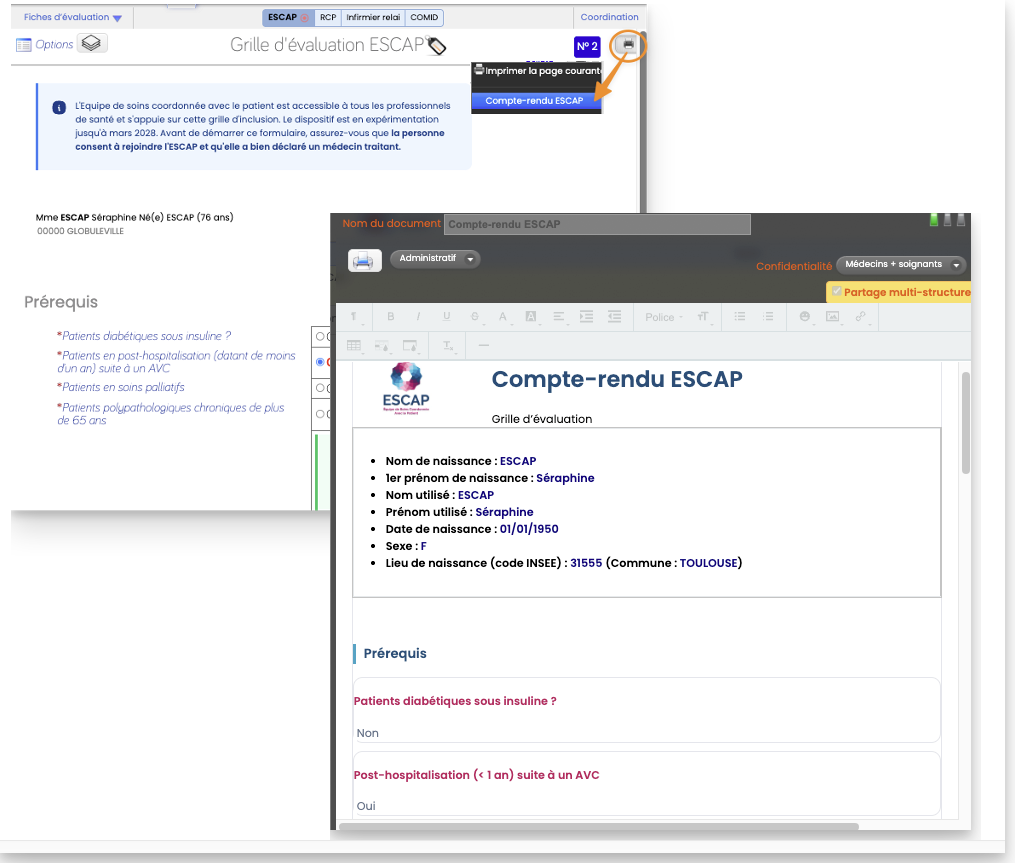
Task: Select radio for Patients polypathologiques chroniques
Action: point(320,414)
